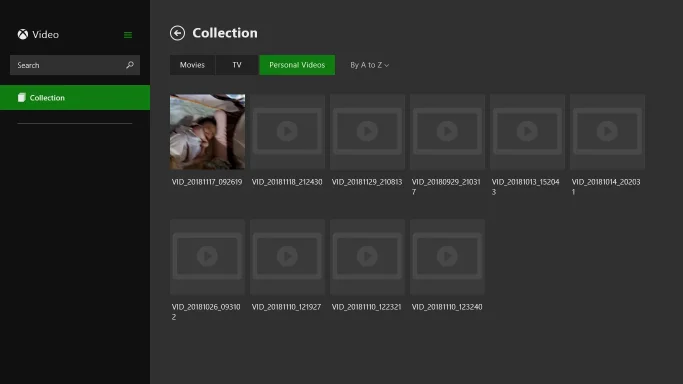The height and width of the screenshot is (384, 683).
Task: Select Collection in the sidebar
Action: point(75,98)
